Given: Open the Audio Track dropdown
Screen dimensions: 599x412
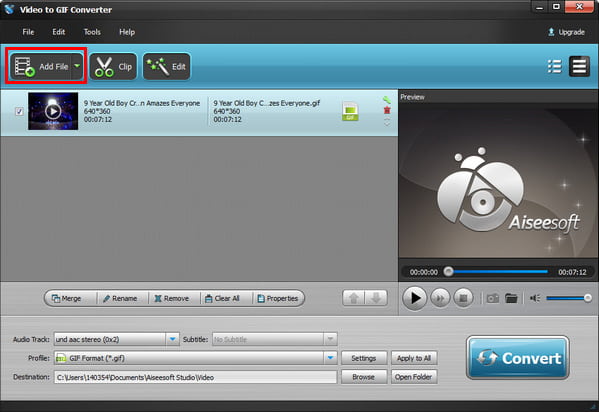Looking at the screenshot, I should [x=172, y=339].
